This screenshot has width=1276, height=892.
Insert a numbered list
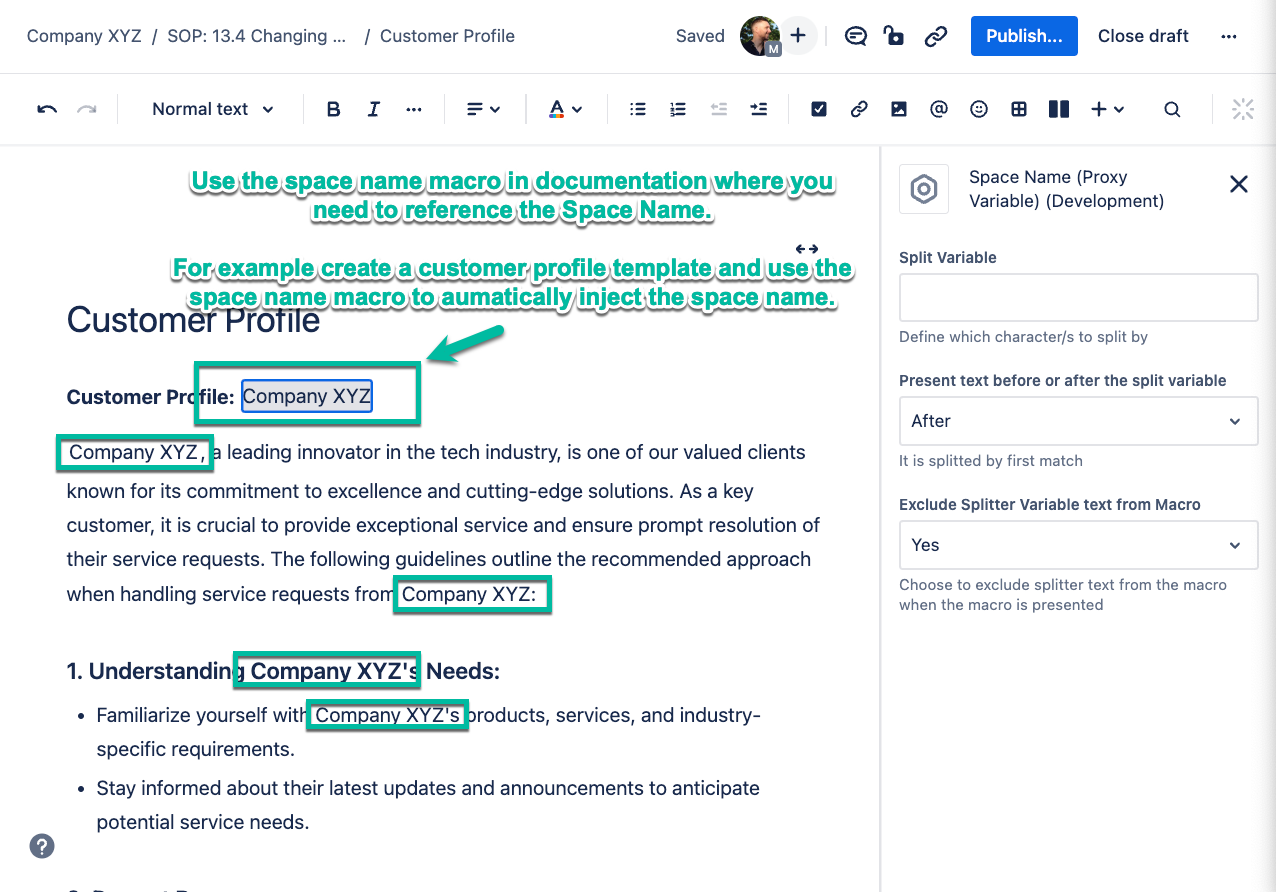[678, 110]
